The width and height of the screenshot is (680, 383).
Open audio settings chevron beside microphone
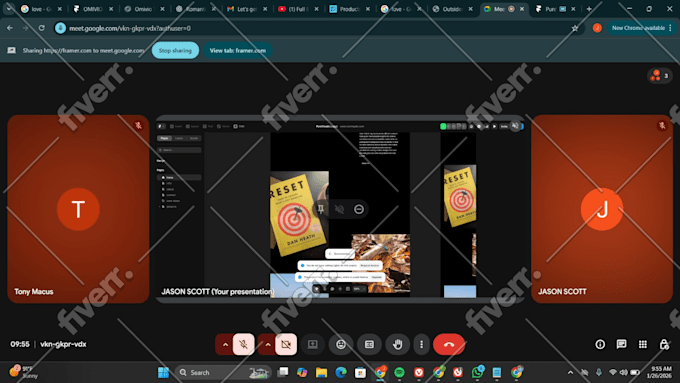(x=225, y=345)
